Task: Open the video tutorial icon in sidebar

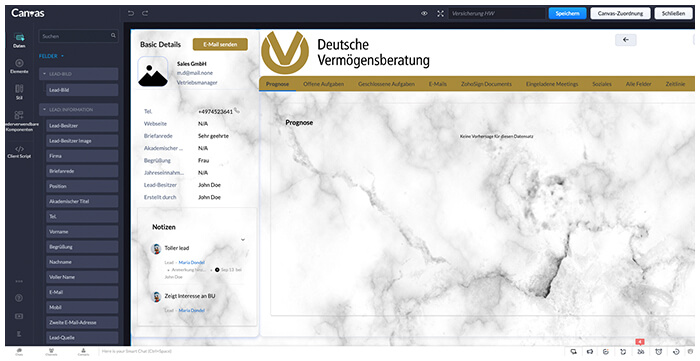Action: [19, 316]
